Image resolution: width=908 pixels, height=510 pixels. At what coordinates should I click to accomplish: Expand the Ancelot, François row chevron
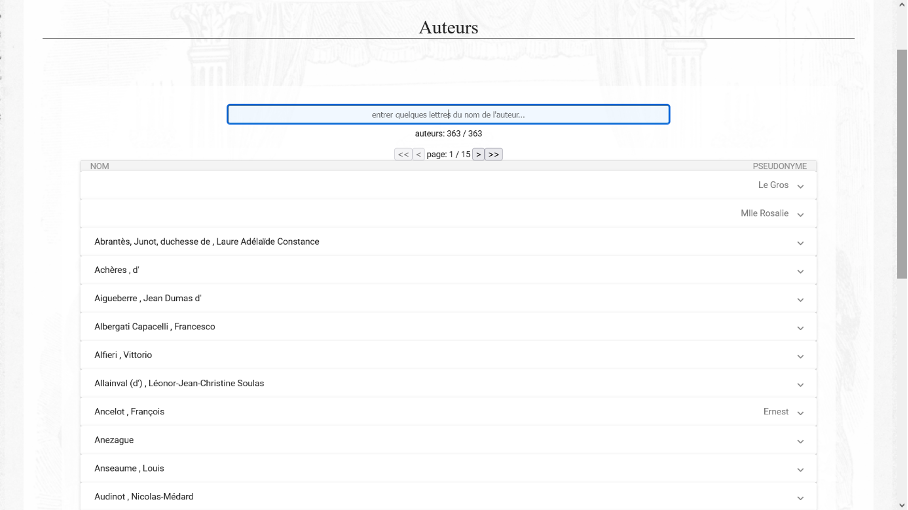(800, 413)
